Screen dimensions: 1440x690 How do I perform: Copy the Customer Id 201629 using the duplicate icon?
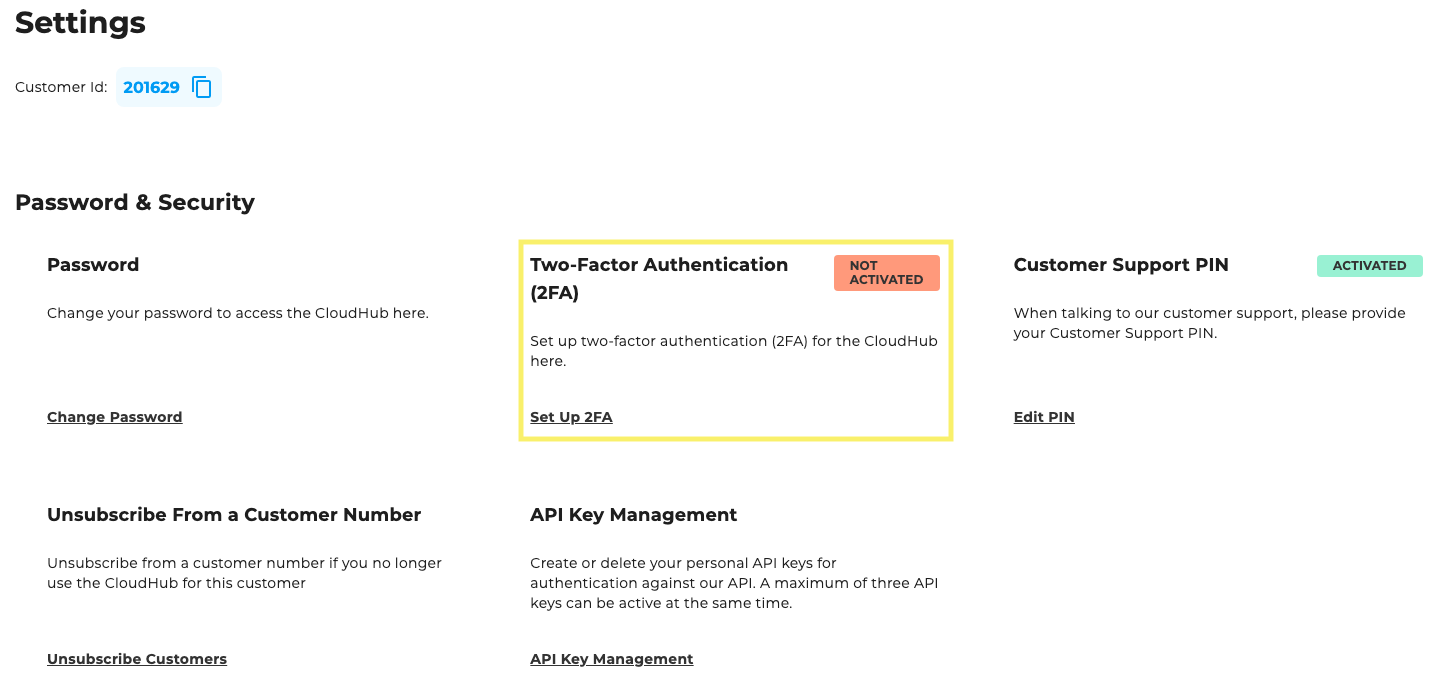click(202, 87)
